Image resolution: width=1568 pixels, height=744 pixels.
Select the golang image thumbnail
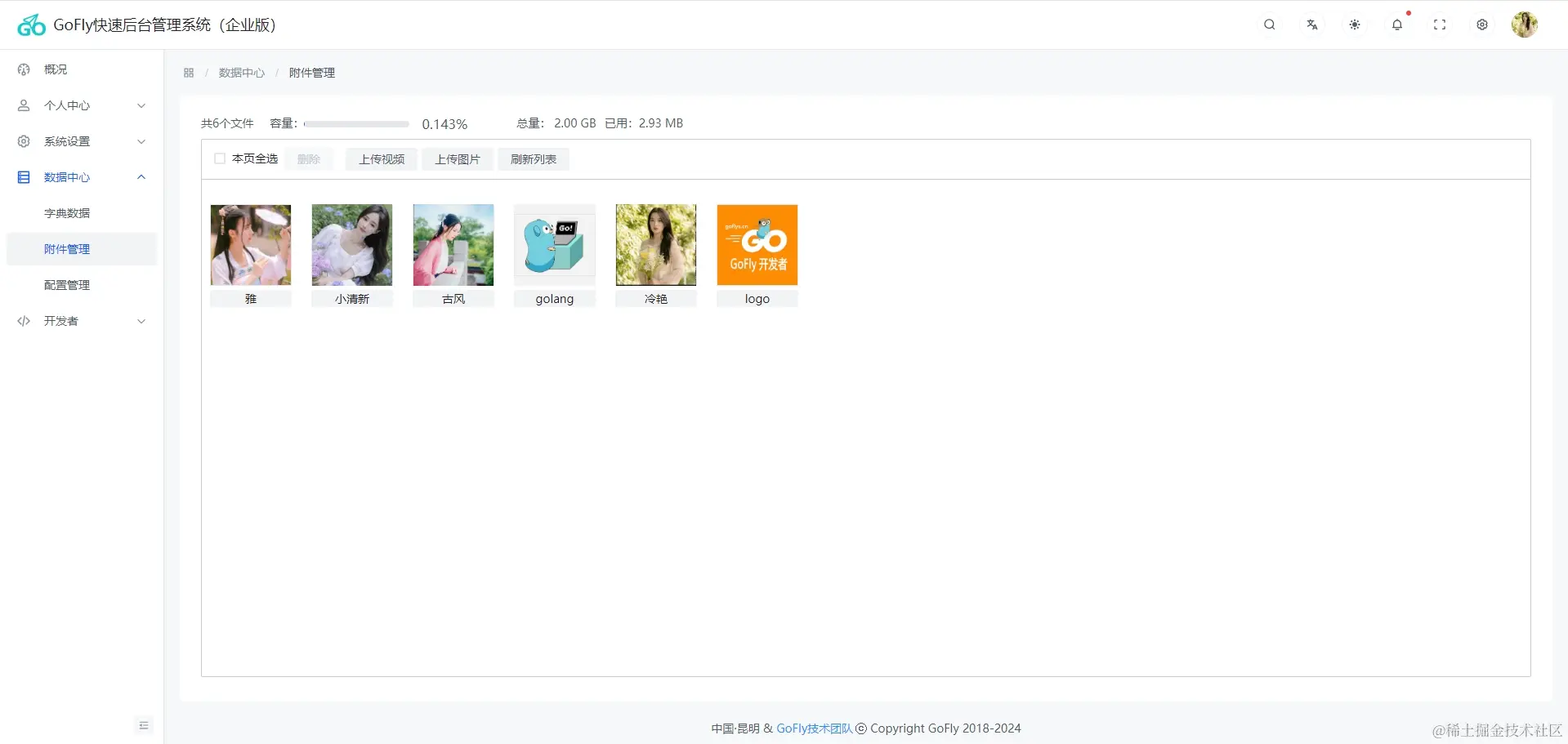coord(555,245)
